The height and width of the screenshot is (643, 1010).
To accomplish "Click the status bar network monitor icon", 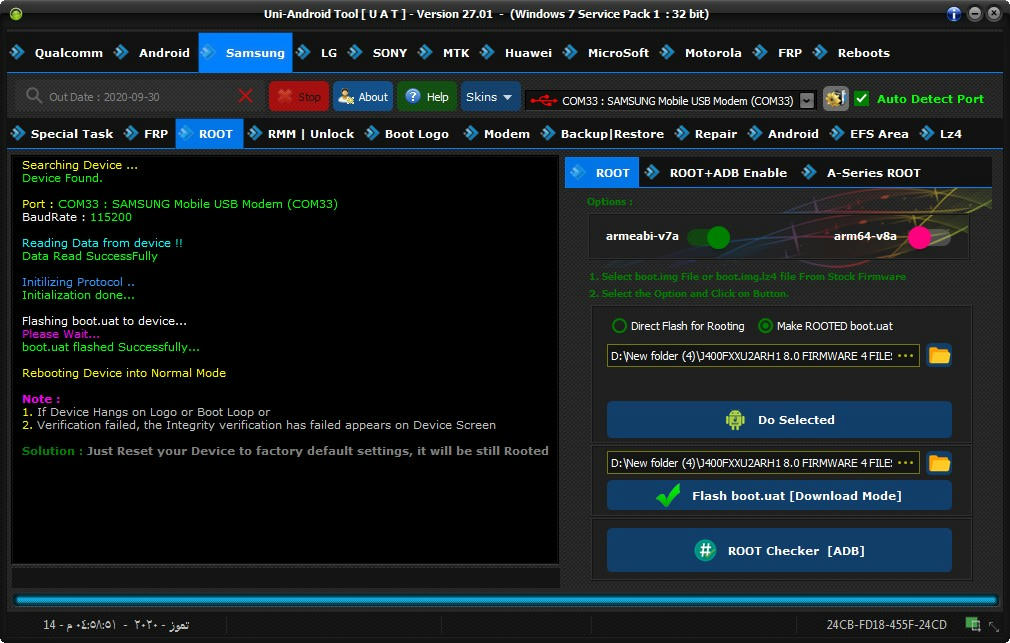I will tap(973, 624).
